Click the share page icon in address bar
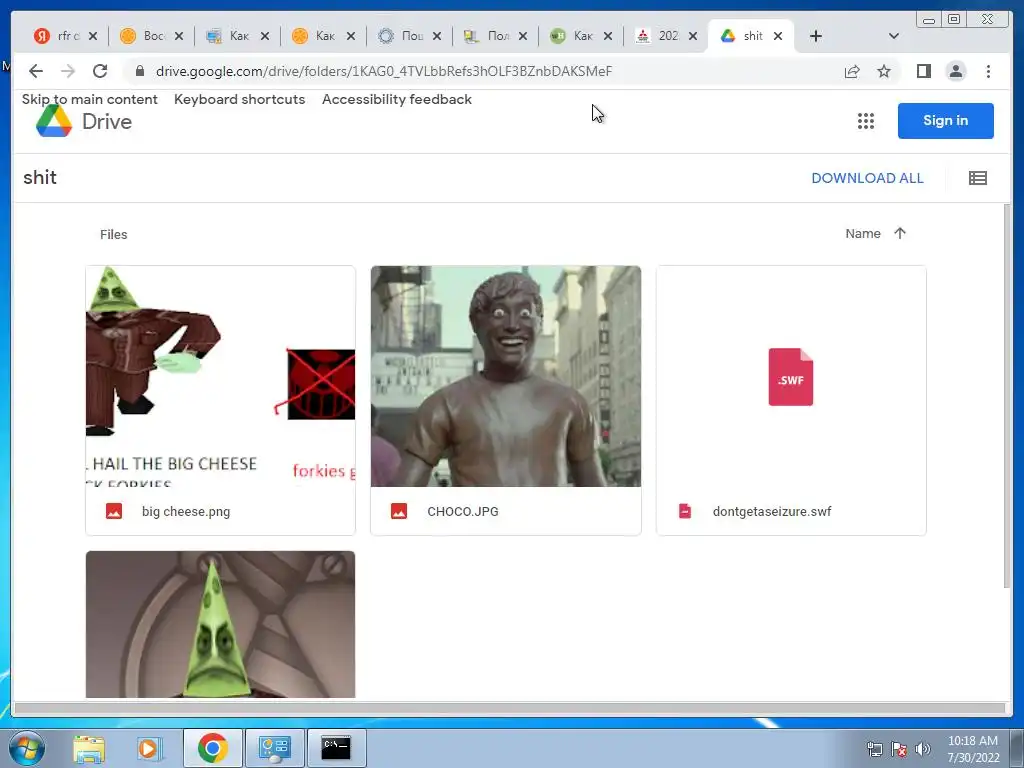The image size is (1024, 768). [x=852, y=71]
